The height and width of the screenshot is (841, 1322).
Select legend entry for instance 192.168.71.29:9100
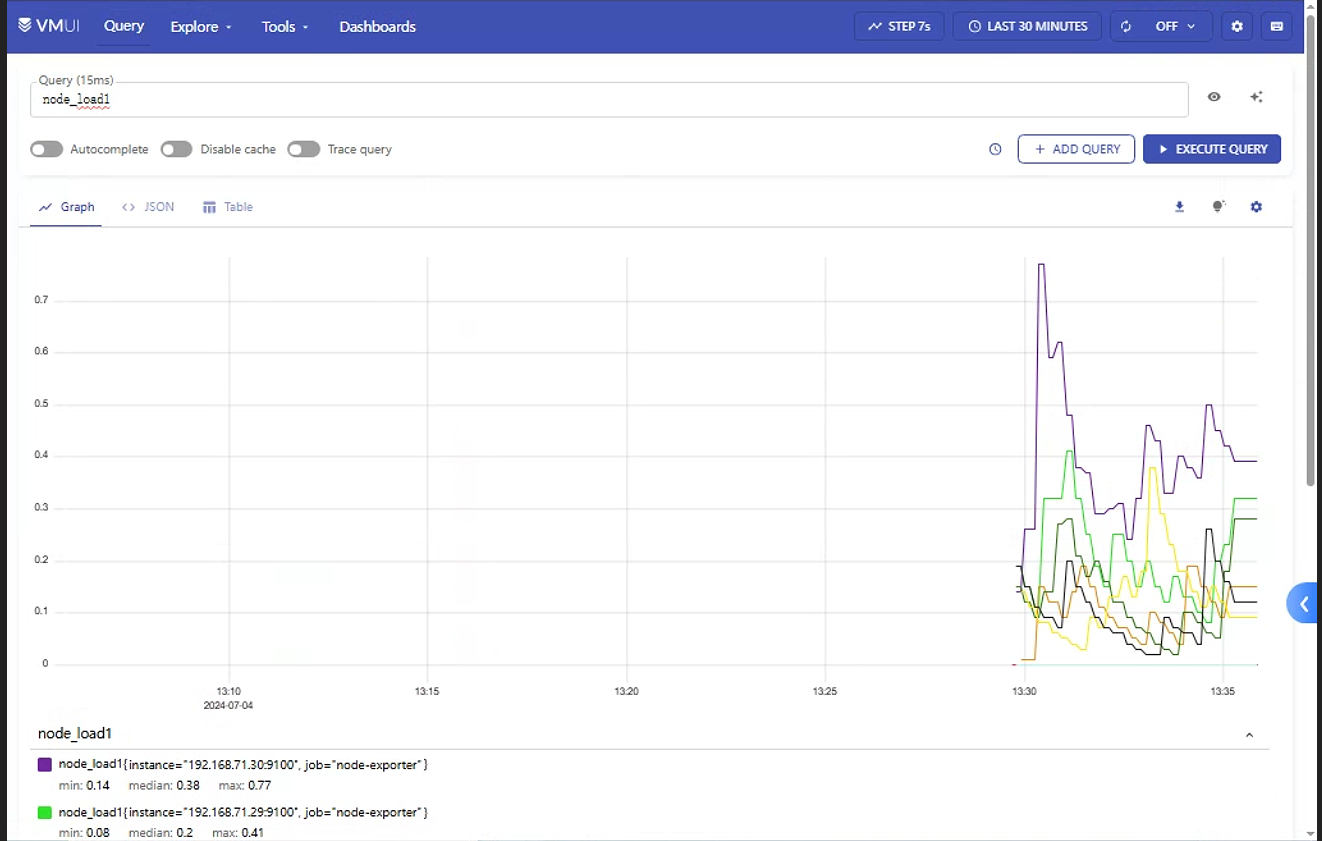[243, 812]
